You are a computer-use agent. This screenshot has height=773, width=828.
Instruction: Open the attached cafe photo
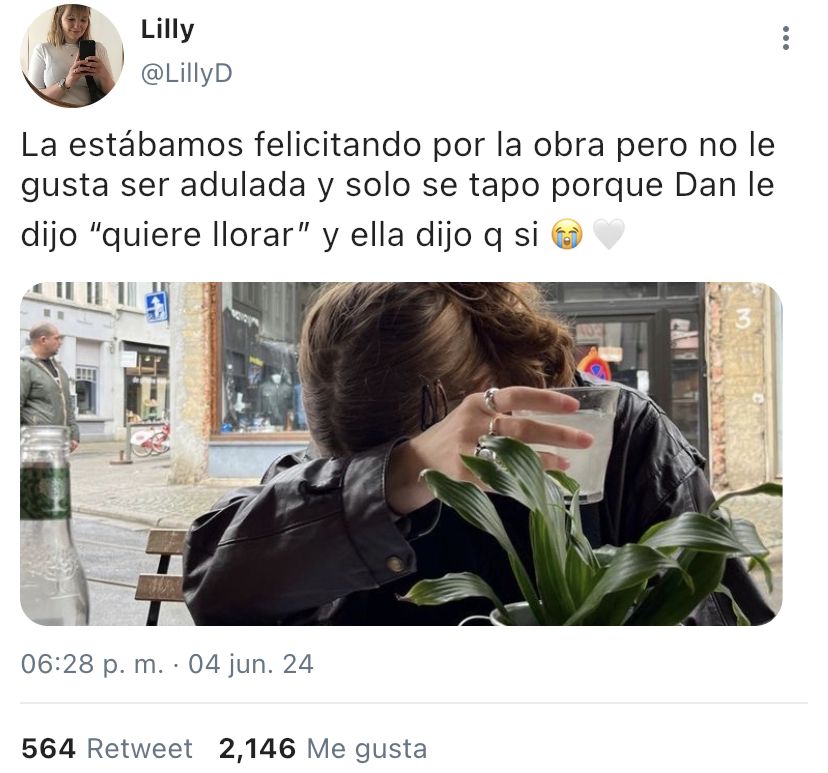pyautogui.click(x=401, y=454)
